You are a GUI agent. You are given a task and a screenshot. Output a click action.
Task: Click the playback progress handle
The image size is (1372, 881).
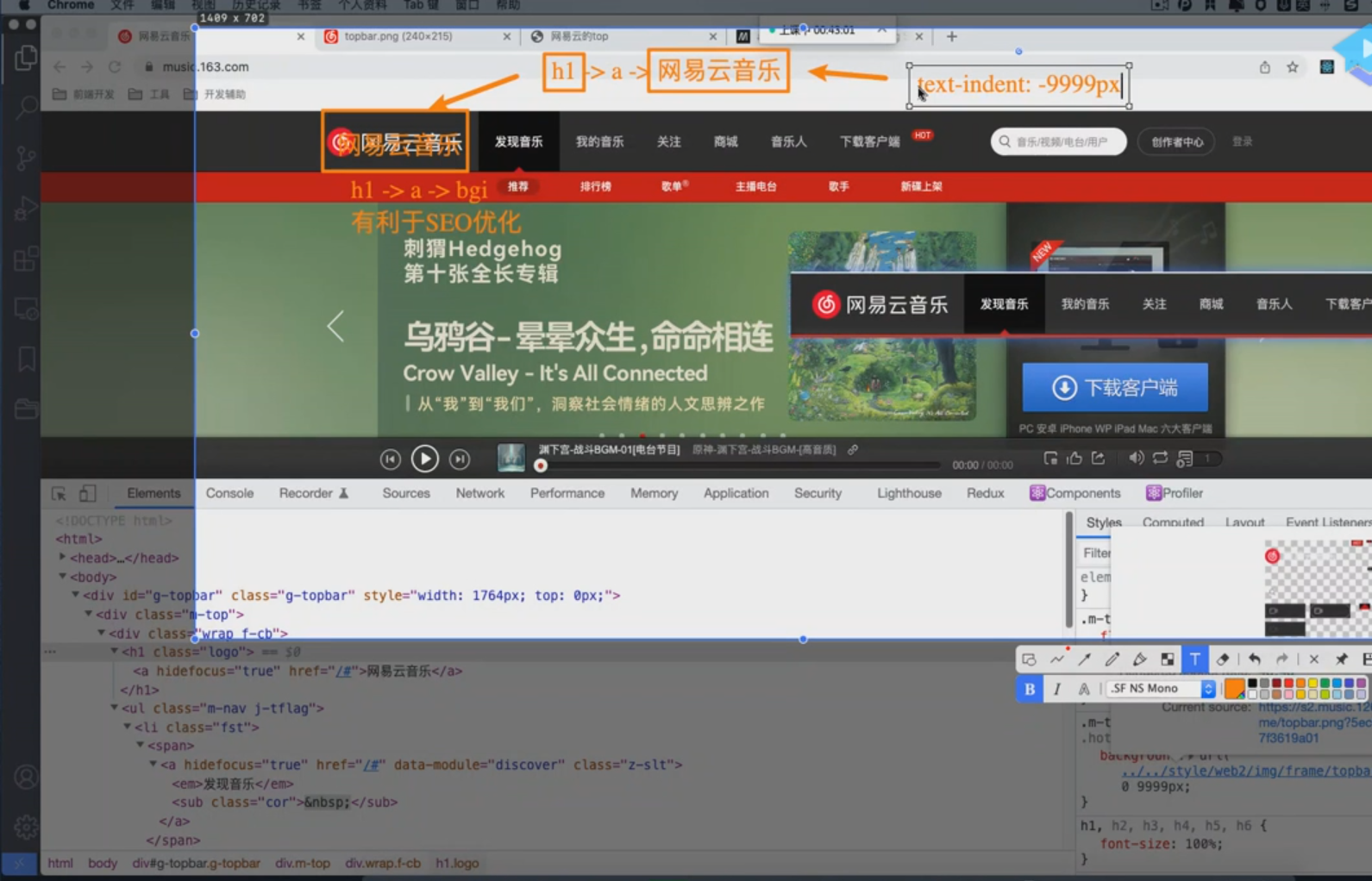tap(541, 466)
